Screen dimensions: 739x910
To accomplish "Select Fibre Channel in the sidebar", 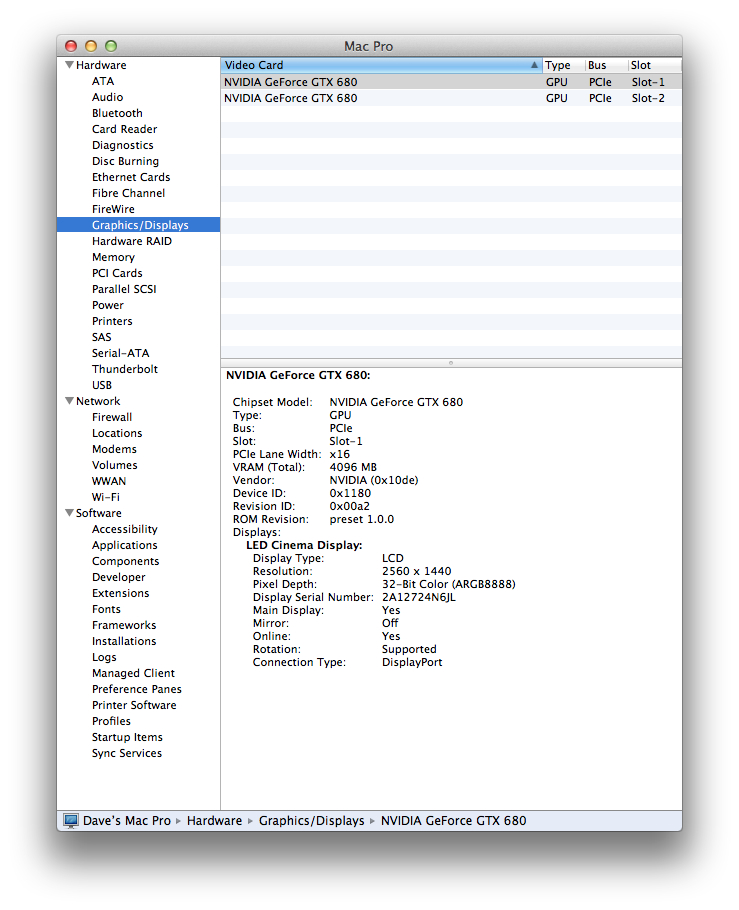I will [x=128, y=193].
